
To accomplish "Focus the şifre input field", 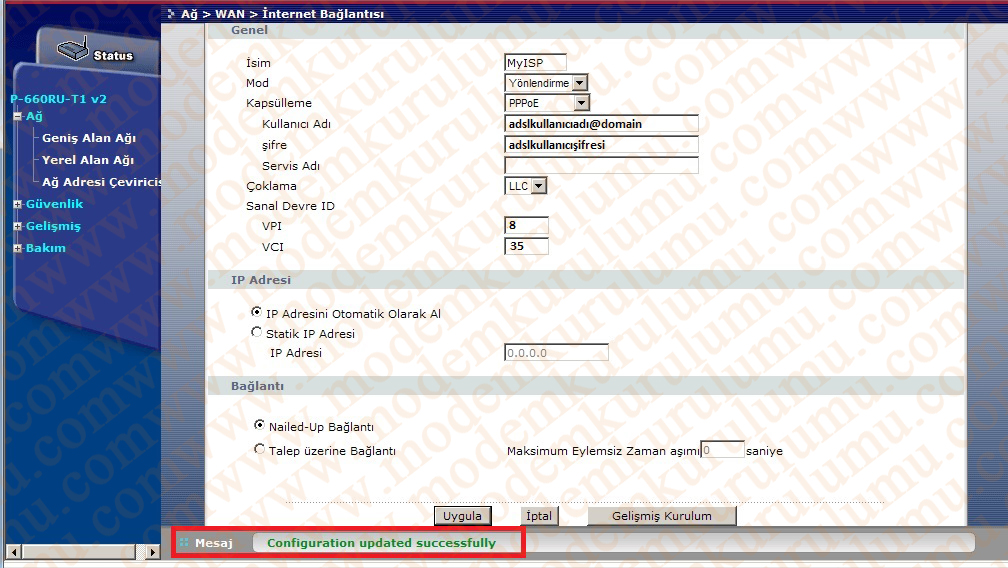I will point(602,145).
